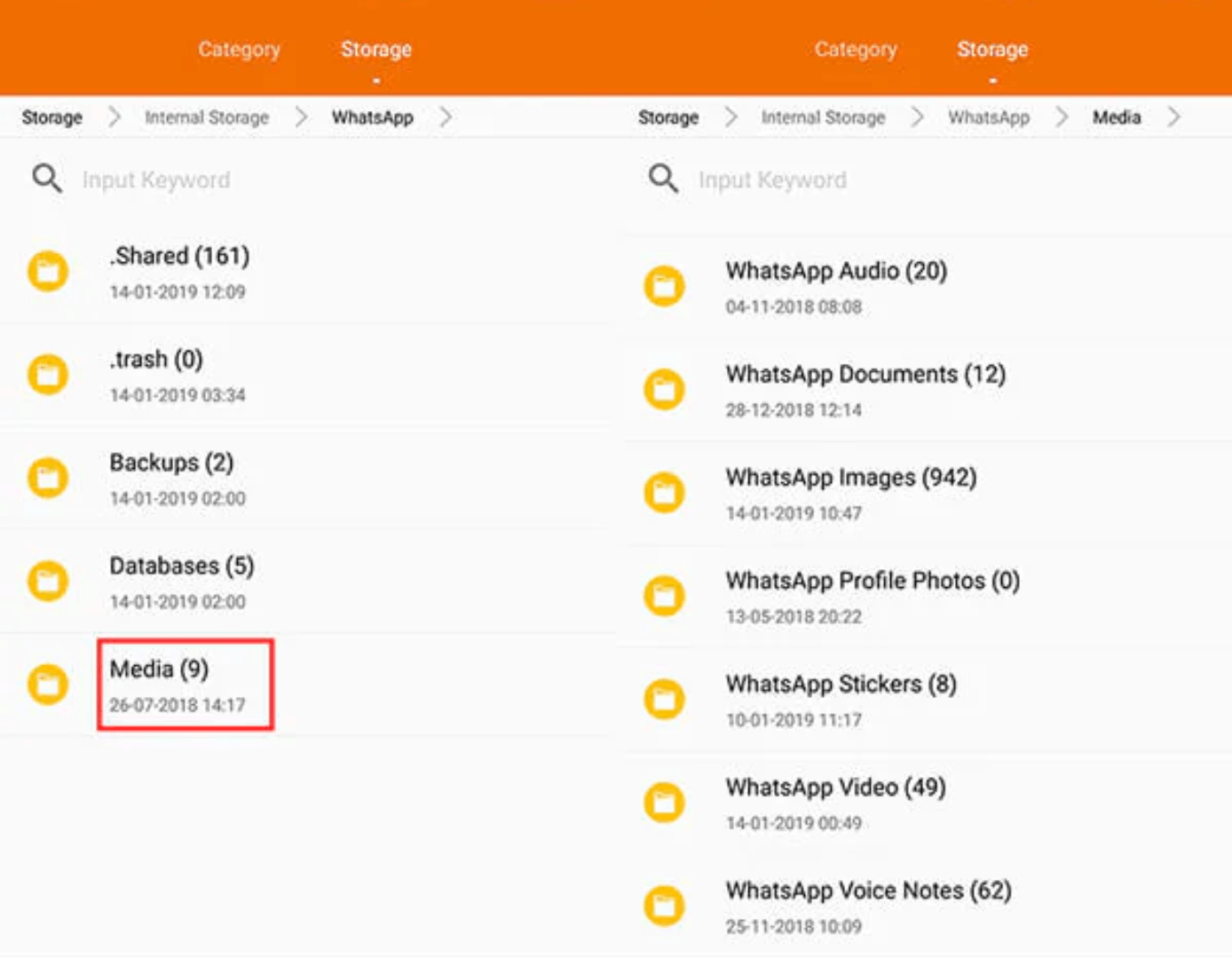Screen dimensions: 1232x959
Task: Click chevron after WhatsApp in left breadcrumb
Action: pos(446,117)
